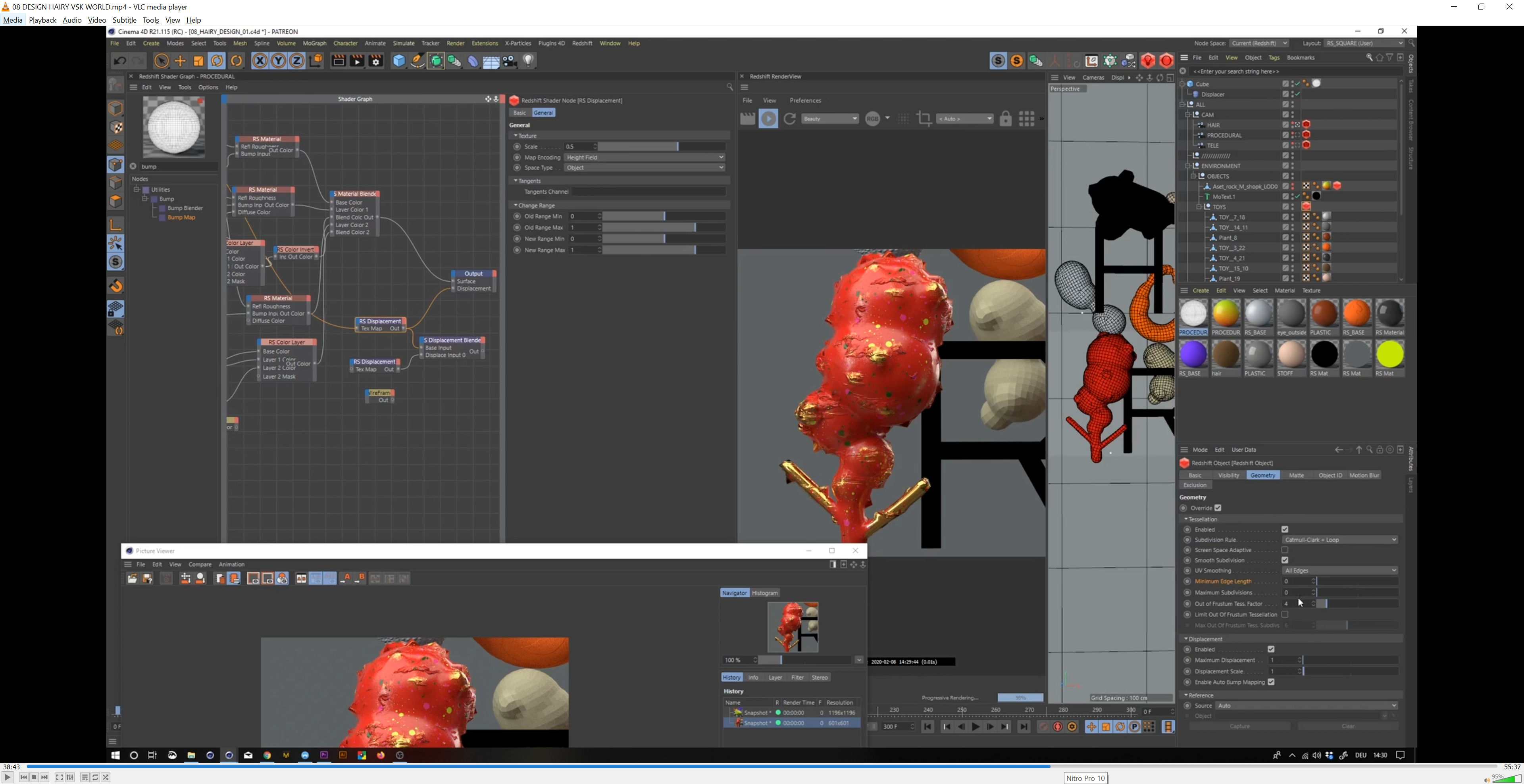The width and height of the screenshot is (1524, 784).
Task: Select the Rotate tool icon
Action: click(217, 61)
